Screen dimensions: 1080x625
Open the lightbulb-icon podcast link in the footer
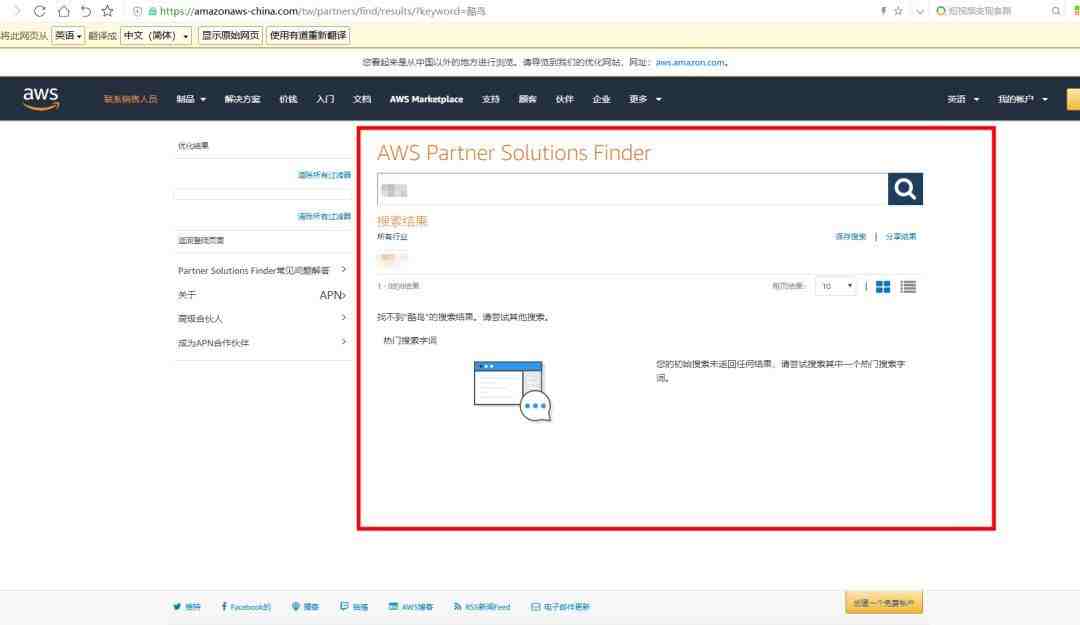pyautogui.click(x=305, y=607)
